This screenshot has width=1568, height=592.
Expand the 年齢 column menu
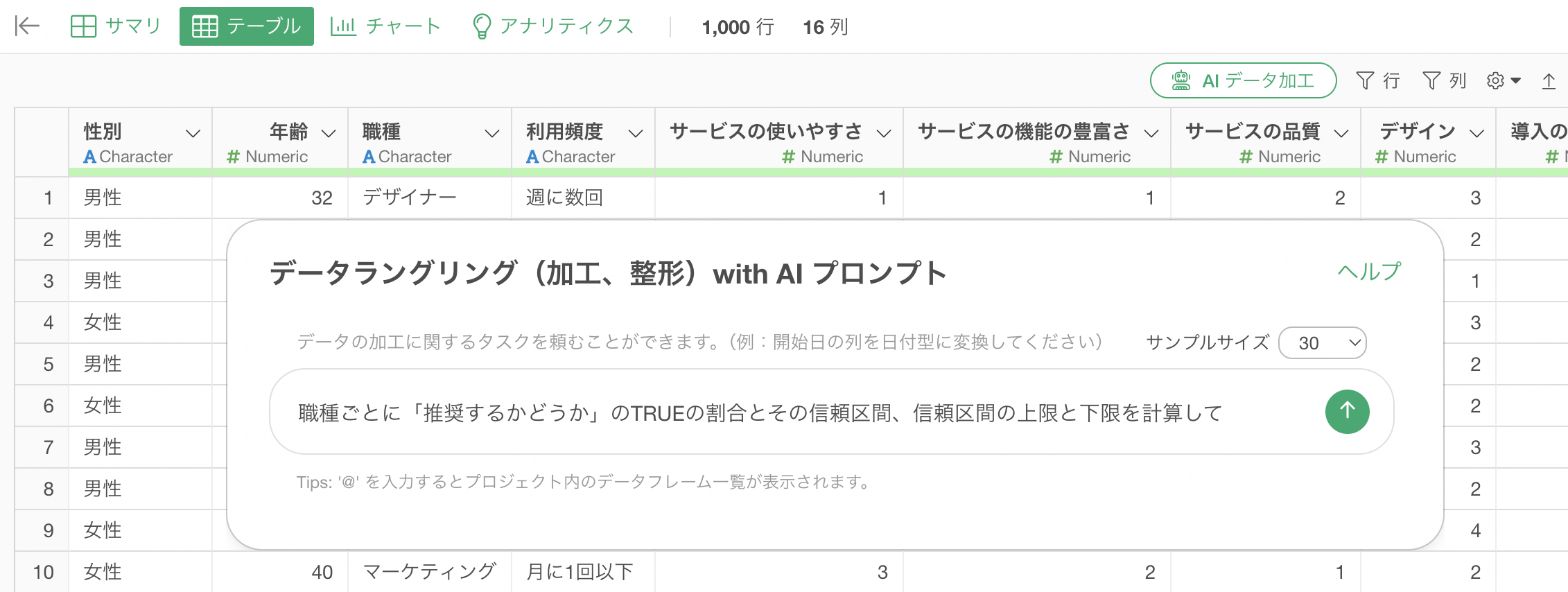[329, 133]
